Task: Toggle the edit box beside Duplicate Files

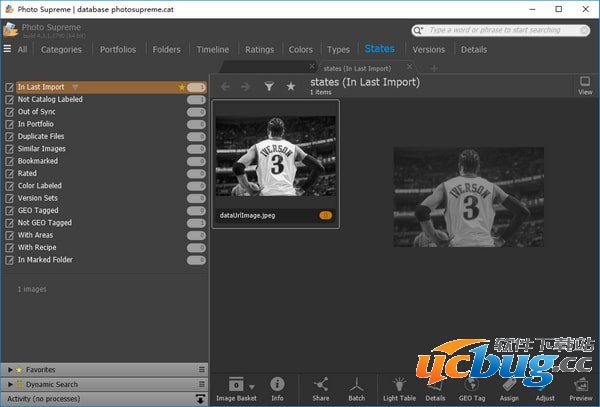Action: 10,136
